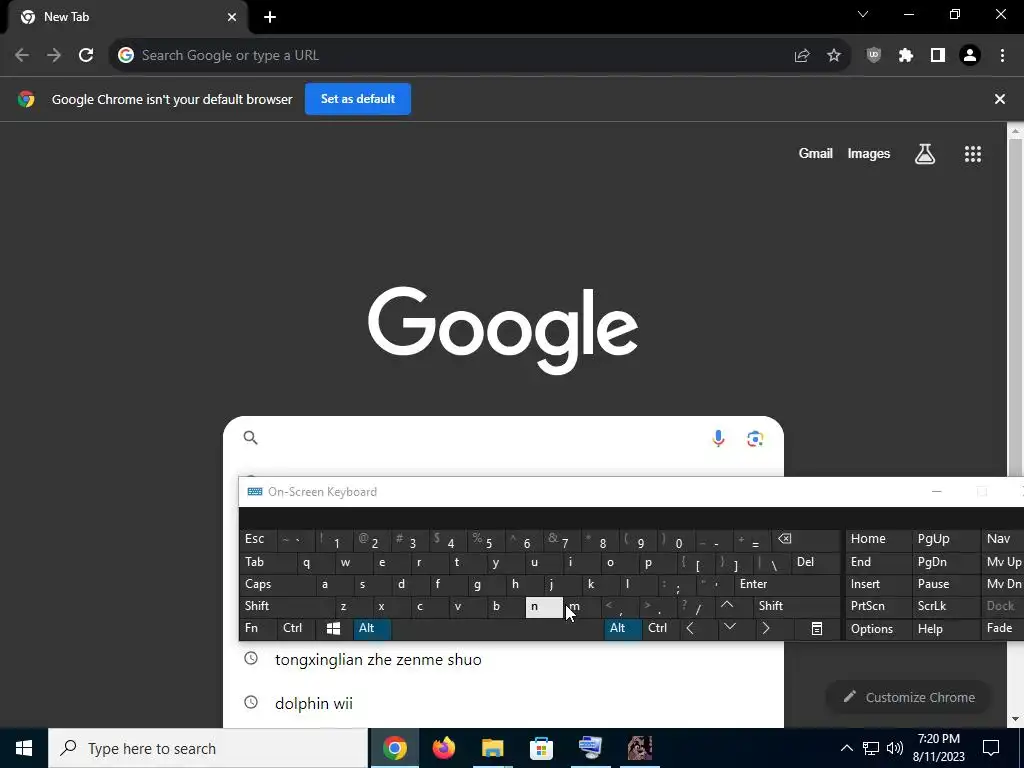
Task: Click the browser forward arrow
Action: (54, 56)
